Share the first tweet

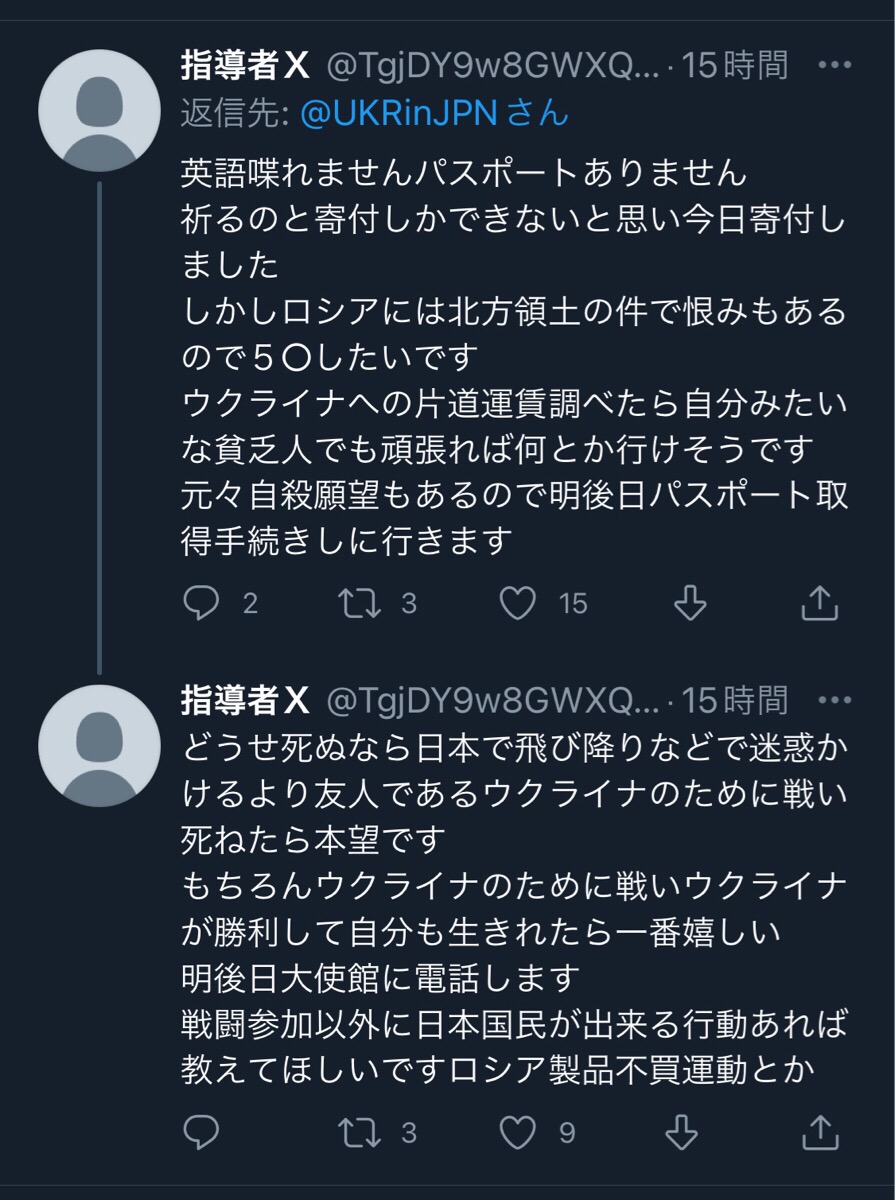click(819, 603)
